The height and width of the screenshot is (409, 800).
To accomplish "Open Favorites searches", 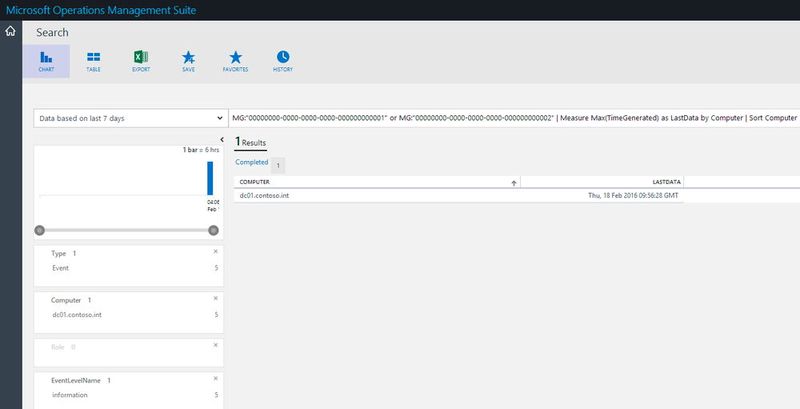I will point(235,61).
